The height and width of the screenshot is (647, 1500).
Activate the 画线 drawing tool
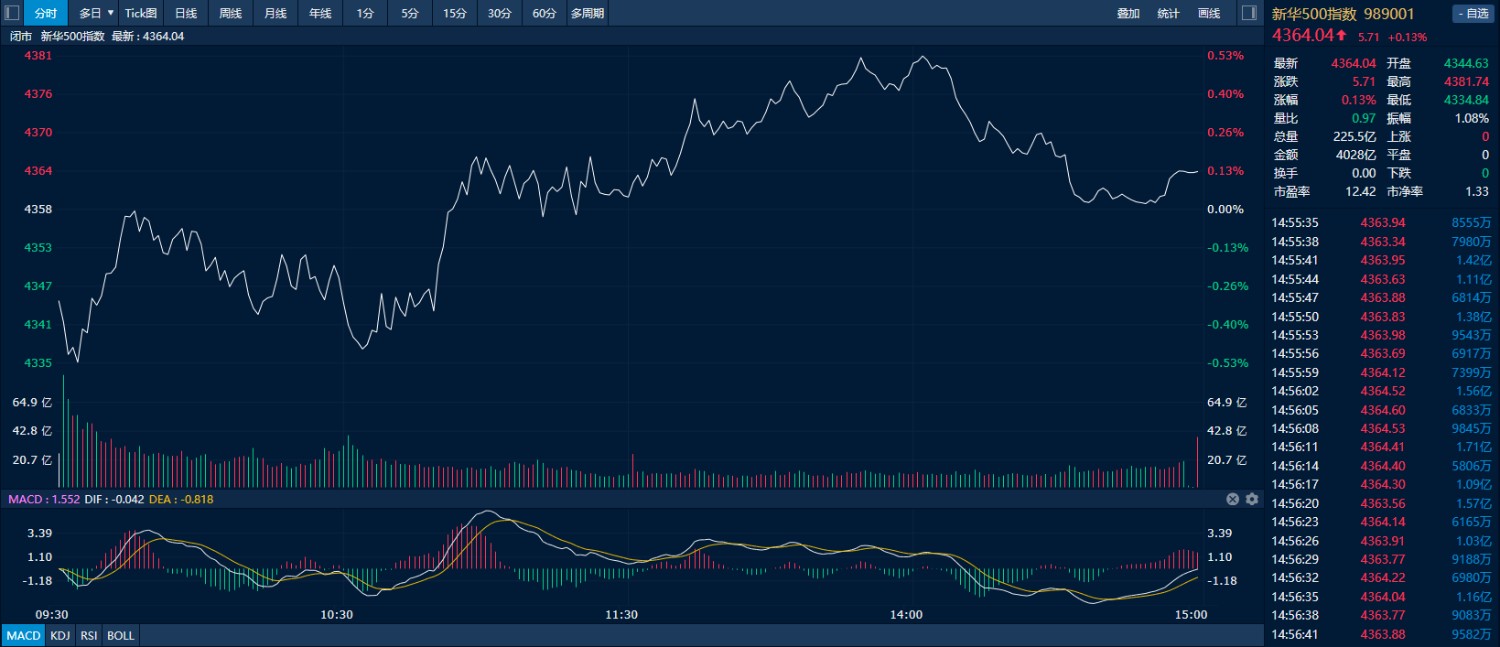click(1209, 13)
